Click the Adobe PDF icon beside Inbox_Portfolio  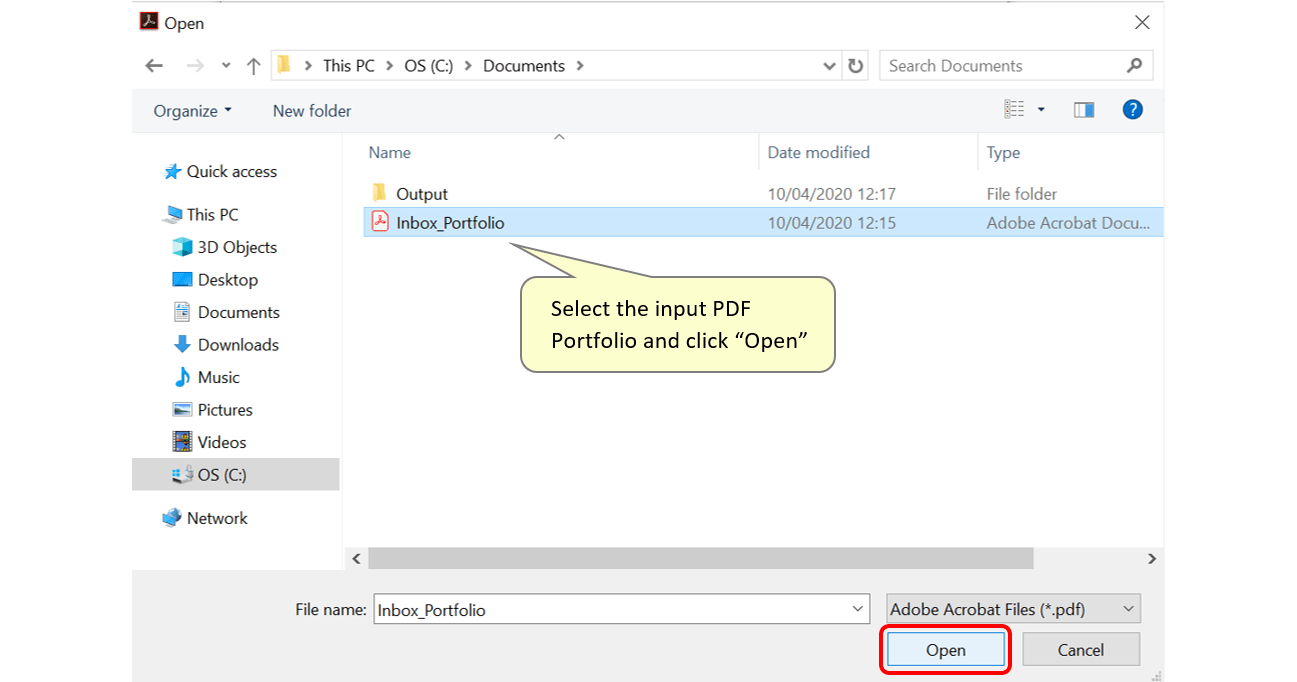click(379, 222)
